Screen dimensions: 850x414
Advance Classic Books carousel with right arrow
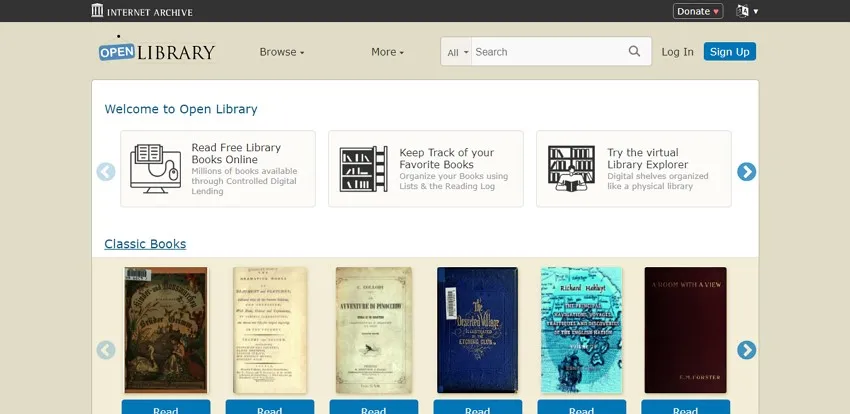(x=746, y=350)
